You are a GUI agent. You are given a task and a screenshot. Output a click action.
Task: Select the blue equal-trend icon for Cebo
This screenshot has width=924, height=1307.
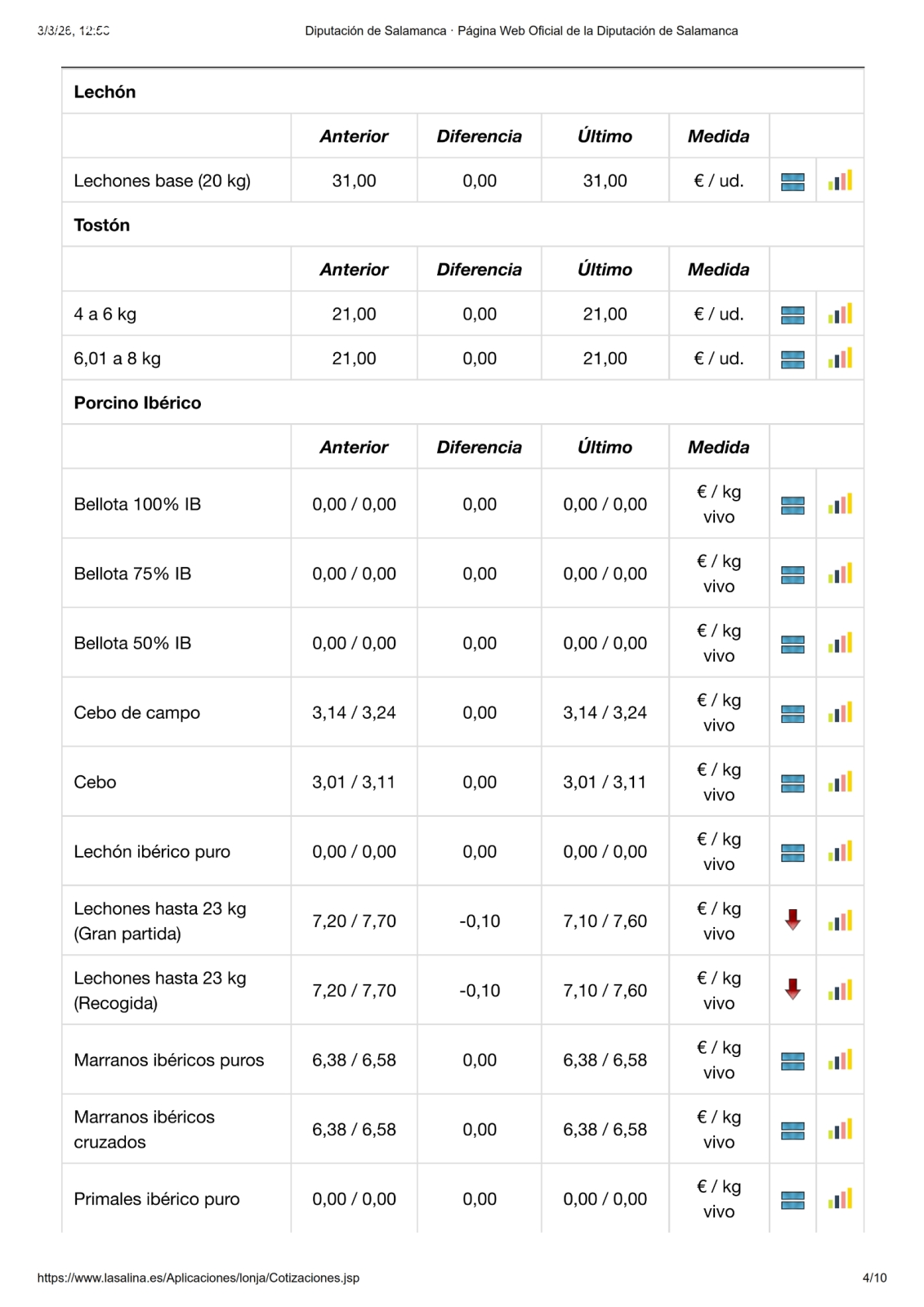[792, 783]
